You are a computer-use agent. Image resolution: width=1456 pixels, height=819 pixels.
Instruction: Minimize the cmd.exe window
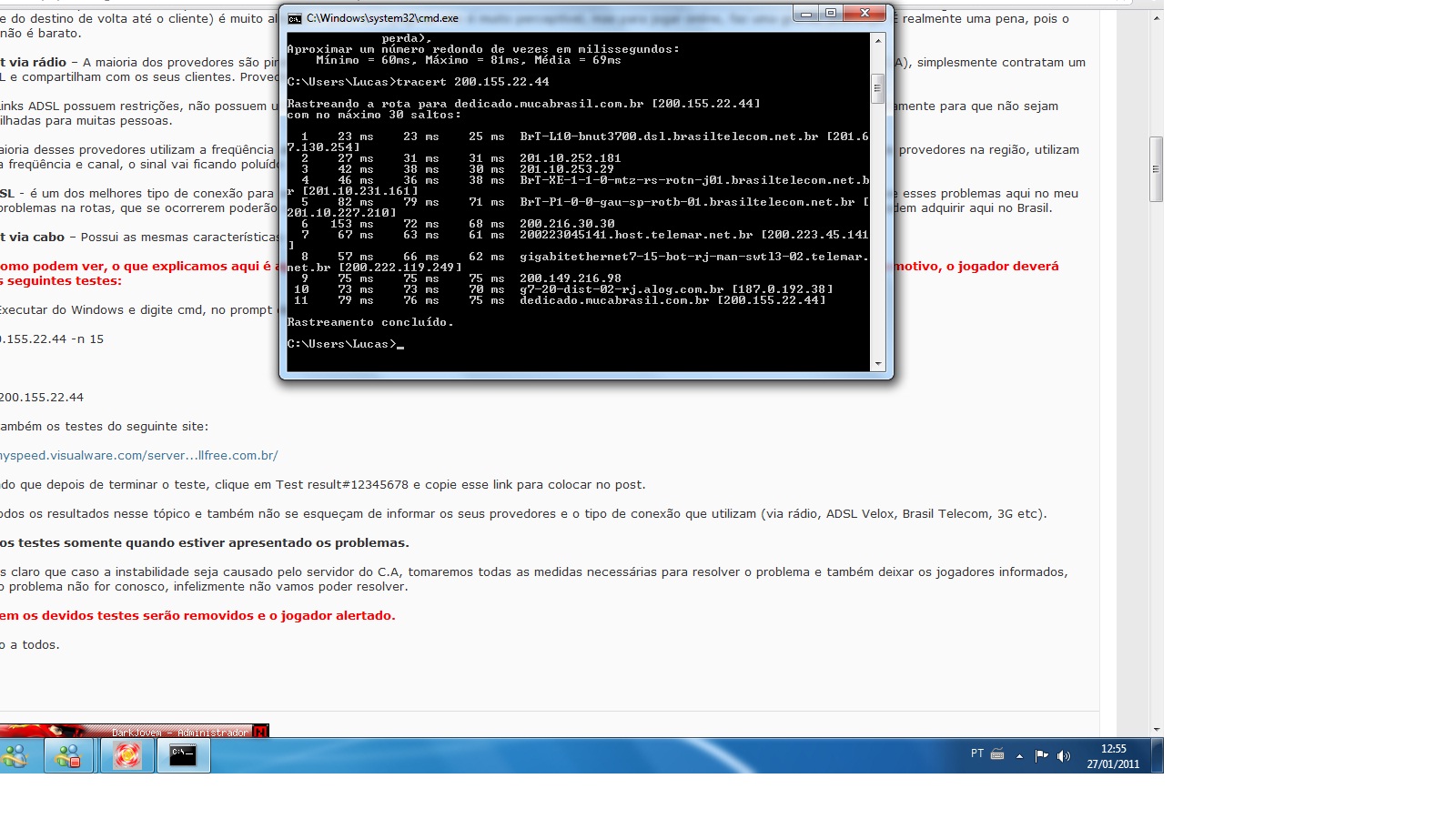pos(806,14)
